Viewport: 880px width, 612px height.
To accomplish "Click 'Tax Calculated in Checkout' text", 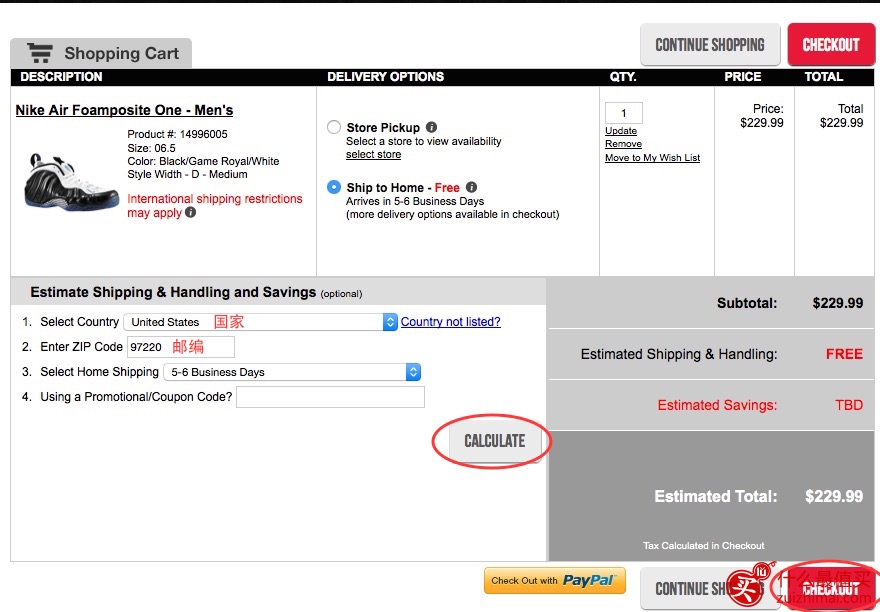I will pyautogui.click(x=703, y=545).
